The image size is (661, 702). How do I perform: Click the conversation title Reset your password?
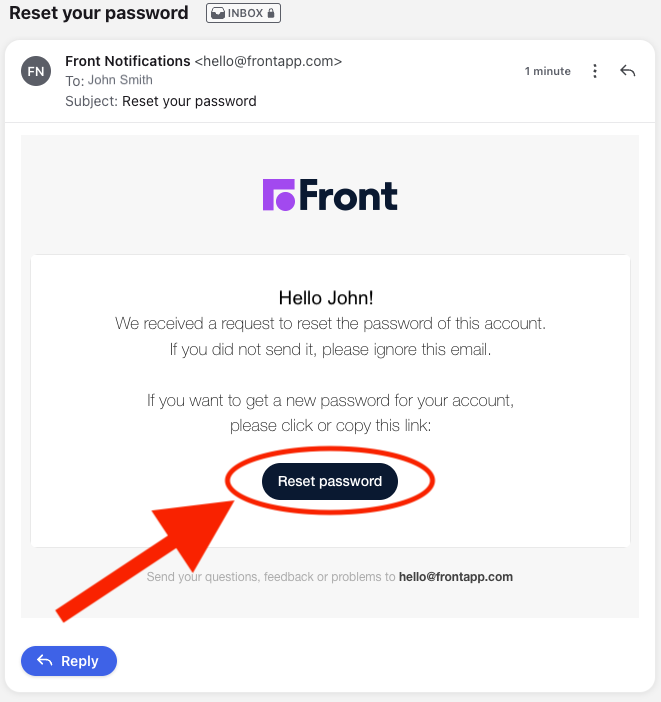tap(98, 13)
